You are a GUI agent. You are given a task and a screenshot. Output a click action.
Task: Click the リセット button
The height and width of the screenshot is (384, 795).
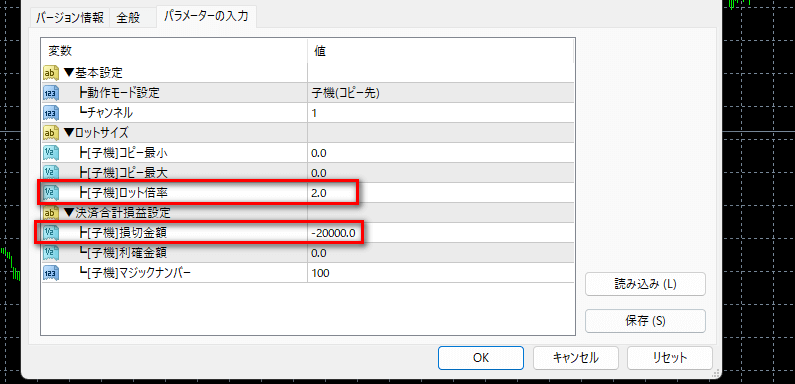pos(669,358)
